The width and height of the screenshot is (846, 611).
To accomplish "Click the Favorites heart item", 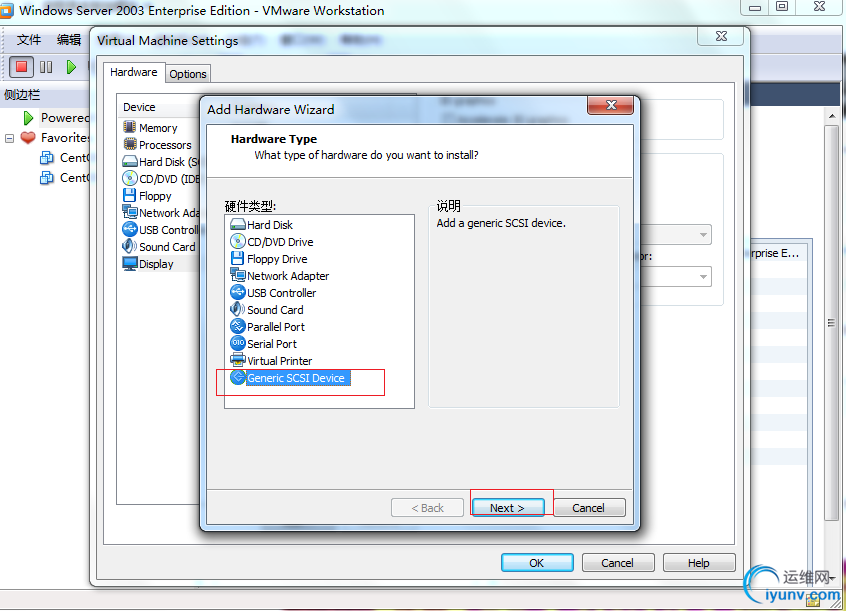I will pyautogui.click(x=54, y=138).
